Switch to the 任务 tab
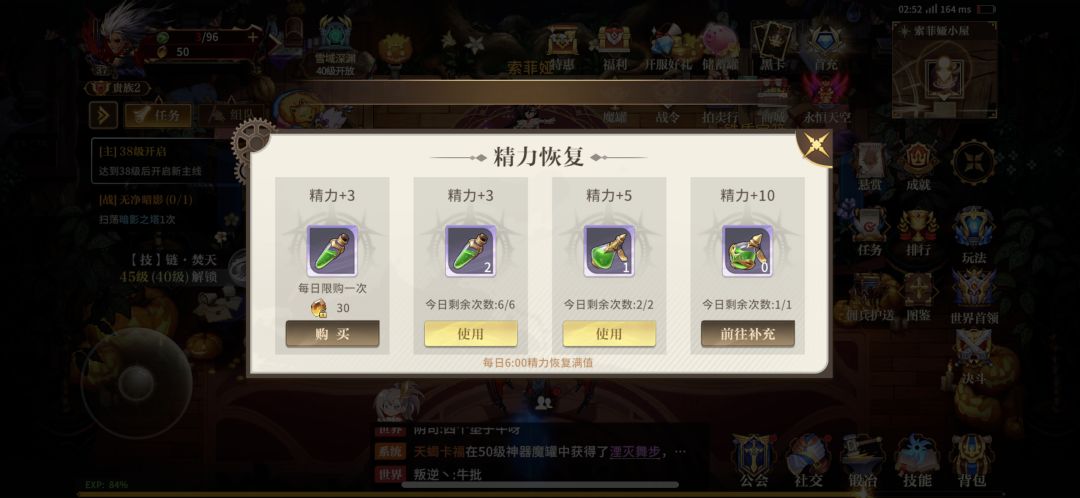 tap(158, 116)
